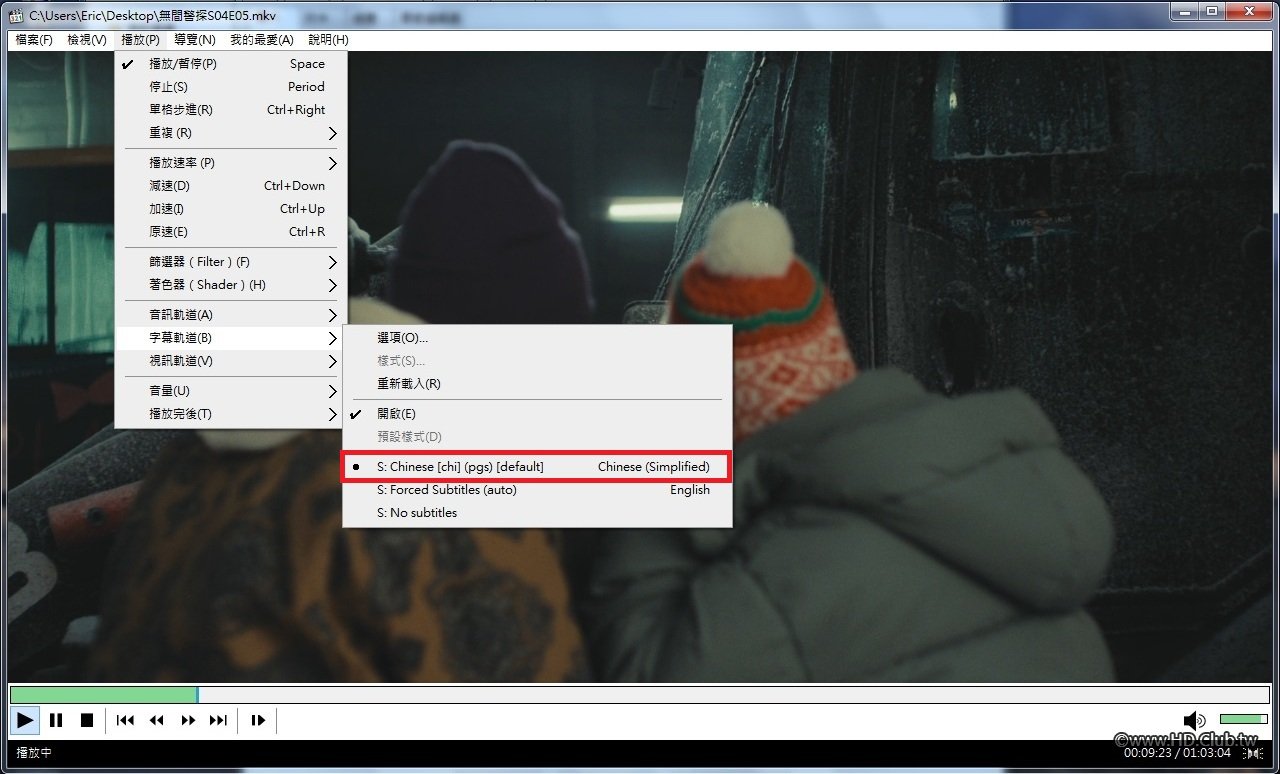The width and height of the screenshot is (1280, 774).
Task: Open the 檢視(V) menu
Action: pyautogui.click(x=87, y=40)
